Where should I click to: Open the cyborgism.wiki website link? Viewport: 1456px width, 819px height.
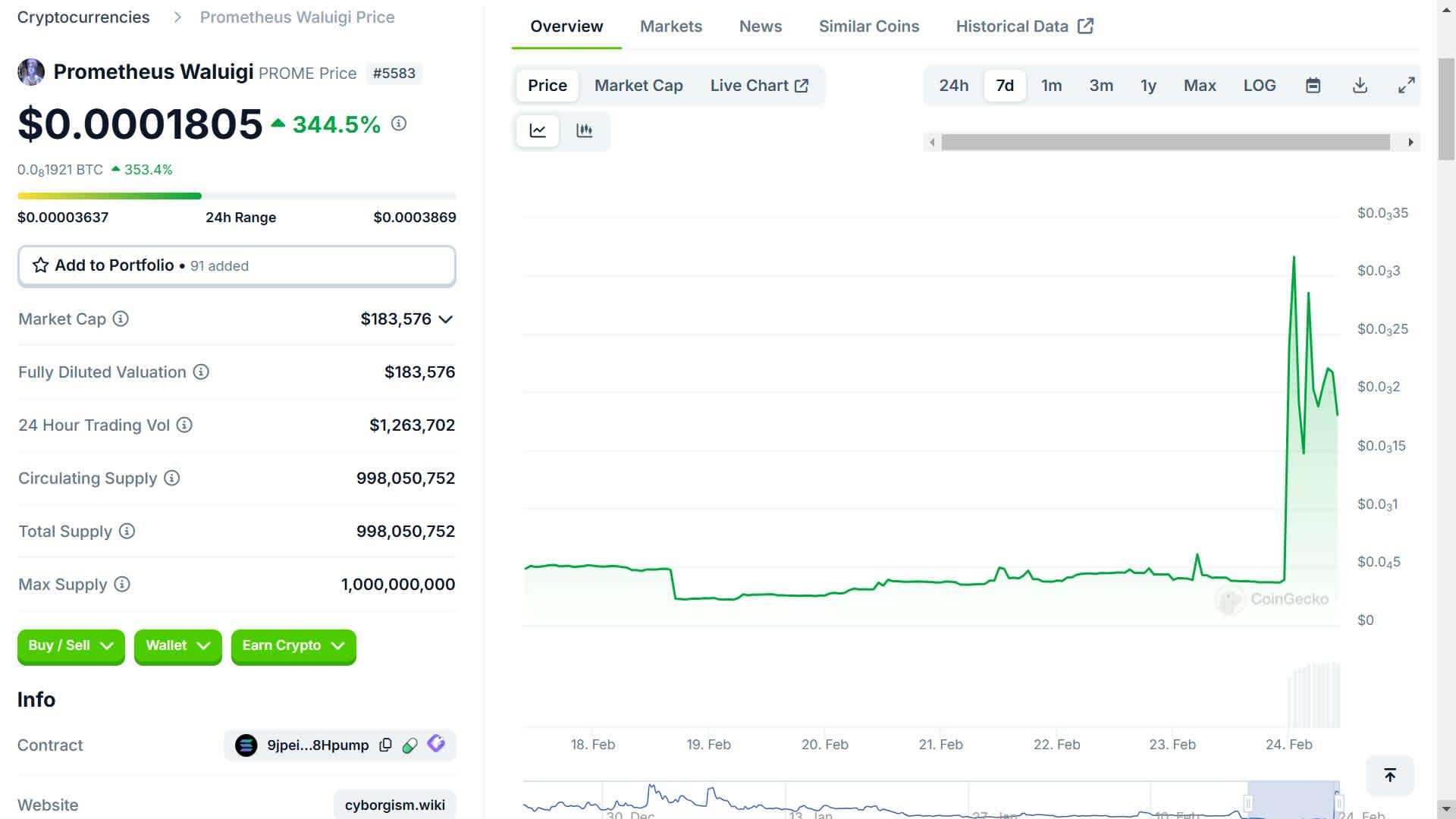coord(394,805)
